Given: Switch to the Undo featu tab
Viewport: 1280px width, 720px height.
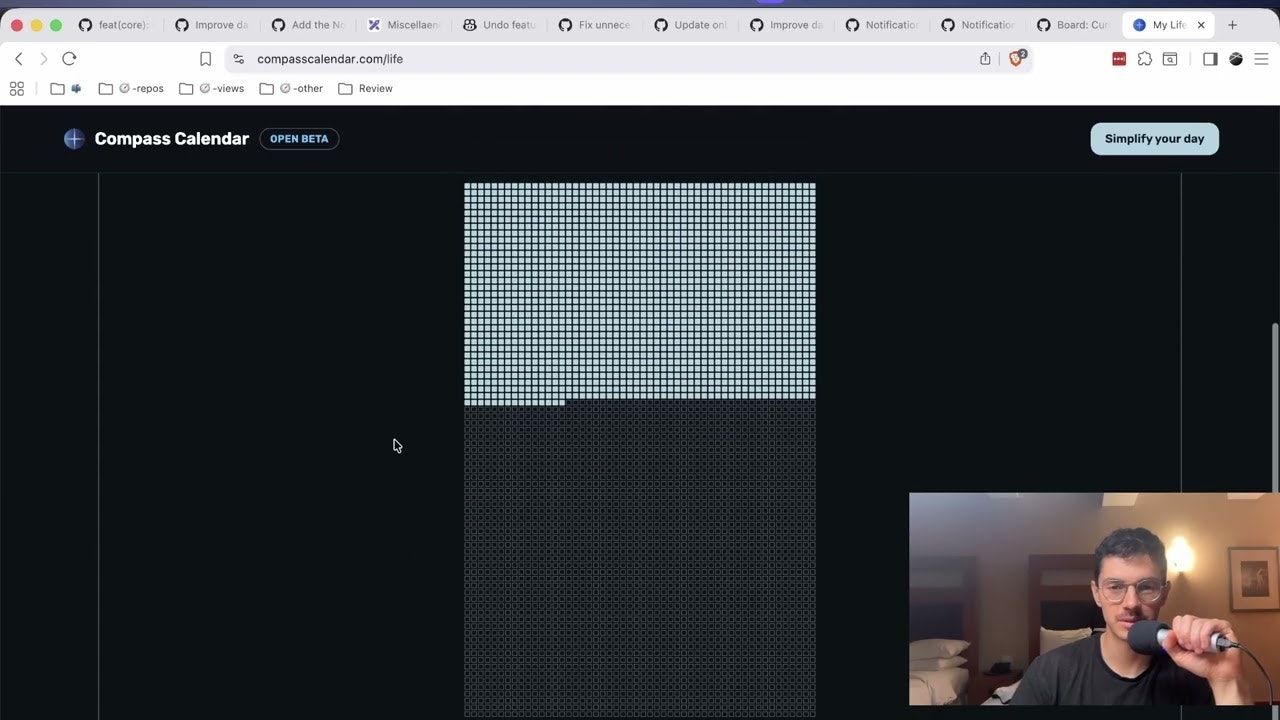Looking at the screenshot, I should point(499,25).
